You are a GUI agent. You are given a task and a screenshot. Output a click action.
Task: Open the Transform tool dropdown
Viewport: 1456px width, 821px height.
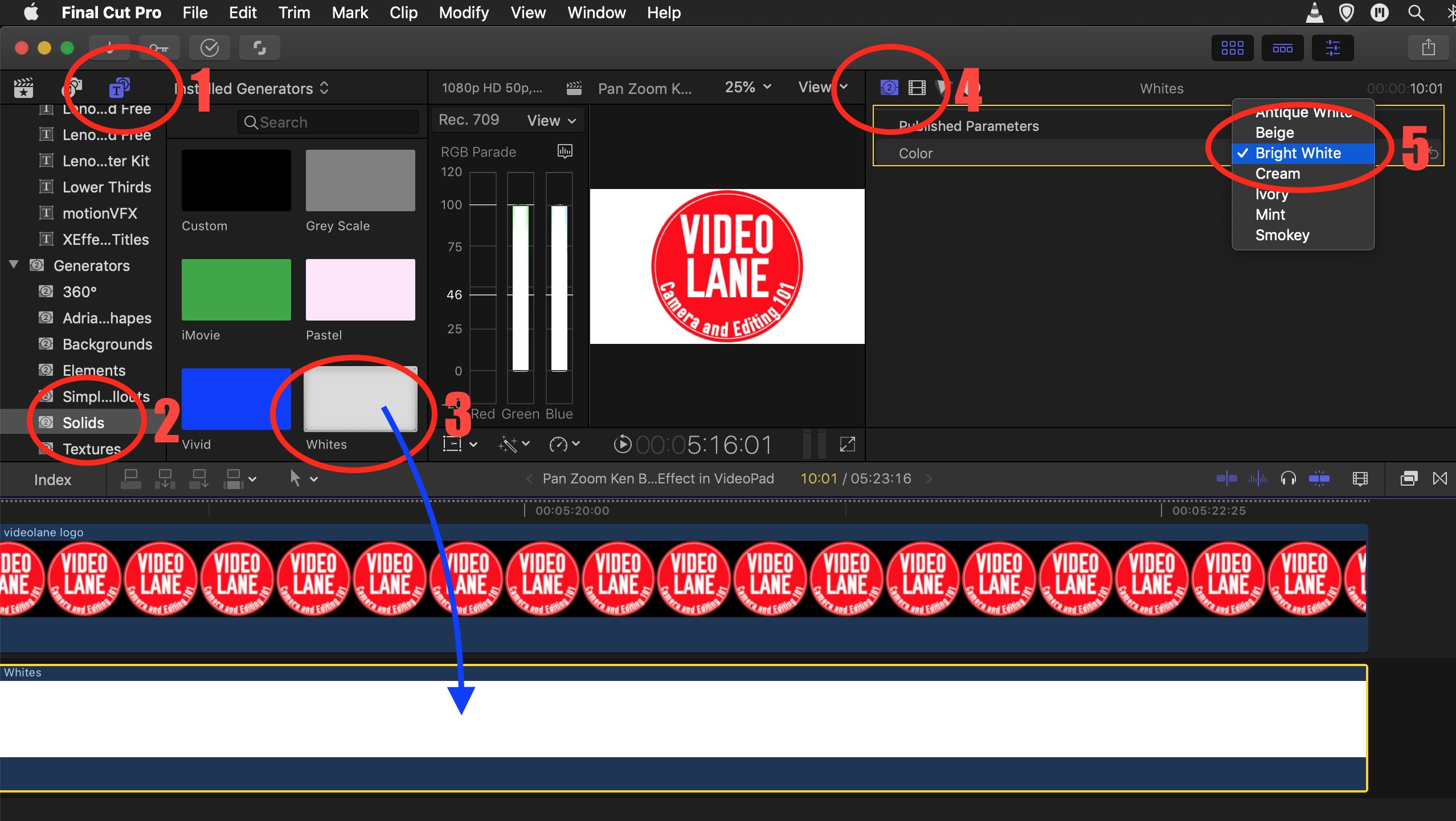460,444
